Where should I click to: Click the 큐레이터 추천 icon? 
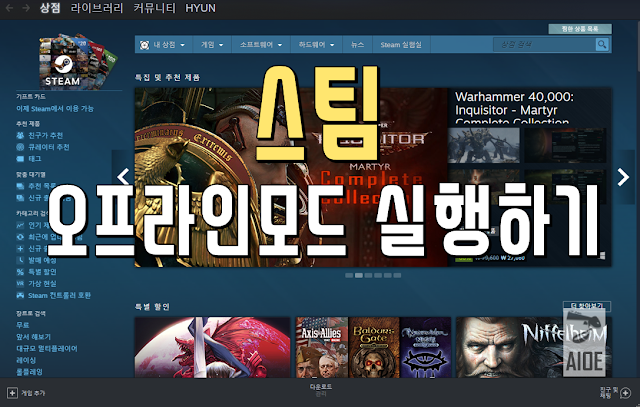coord(20,147)
